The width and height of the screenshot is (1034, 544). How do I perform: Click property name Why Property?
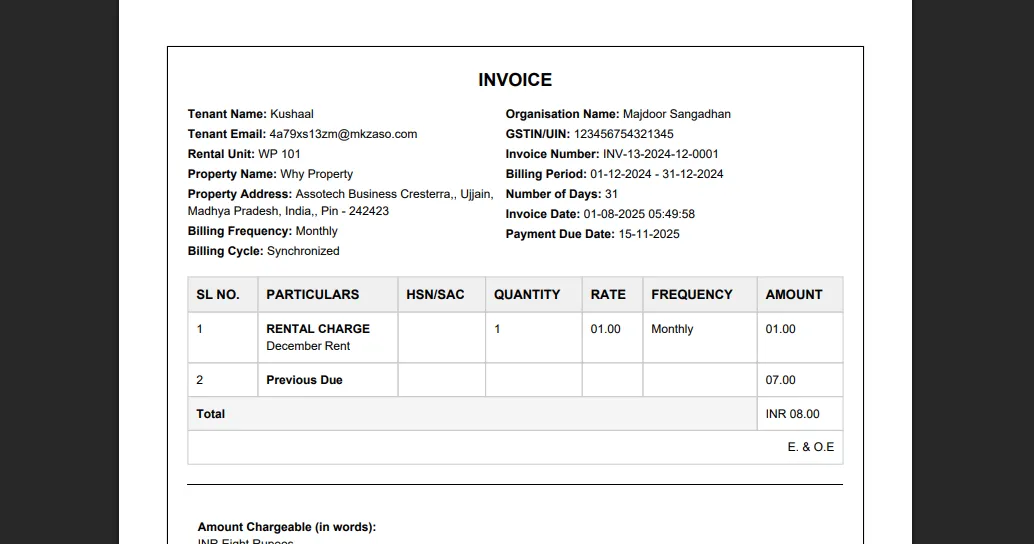click(x=317, y=174)
